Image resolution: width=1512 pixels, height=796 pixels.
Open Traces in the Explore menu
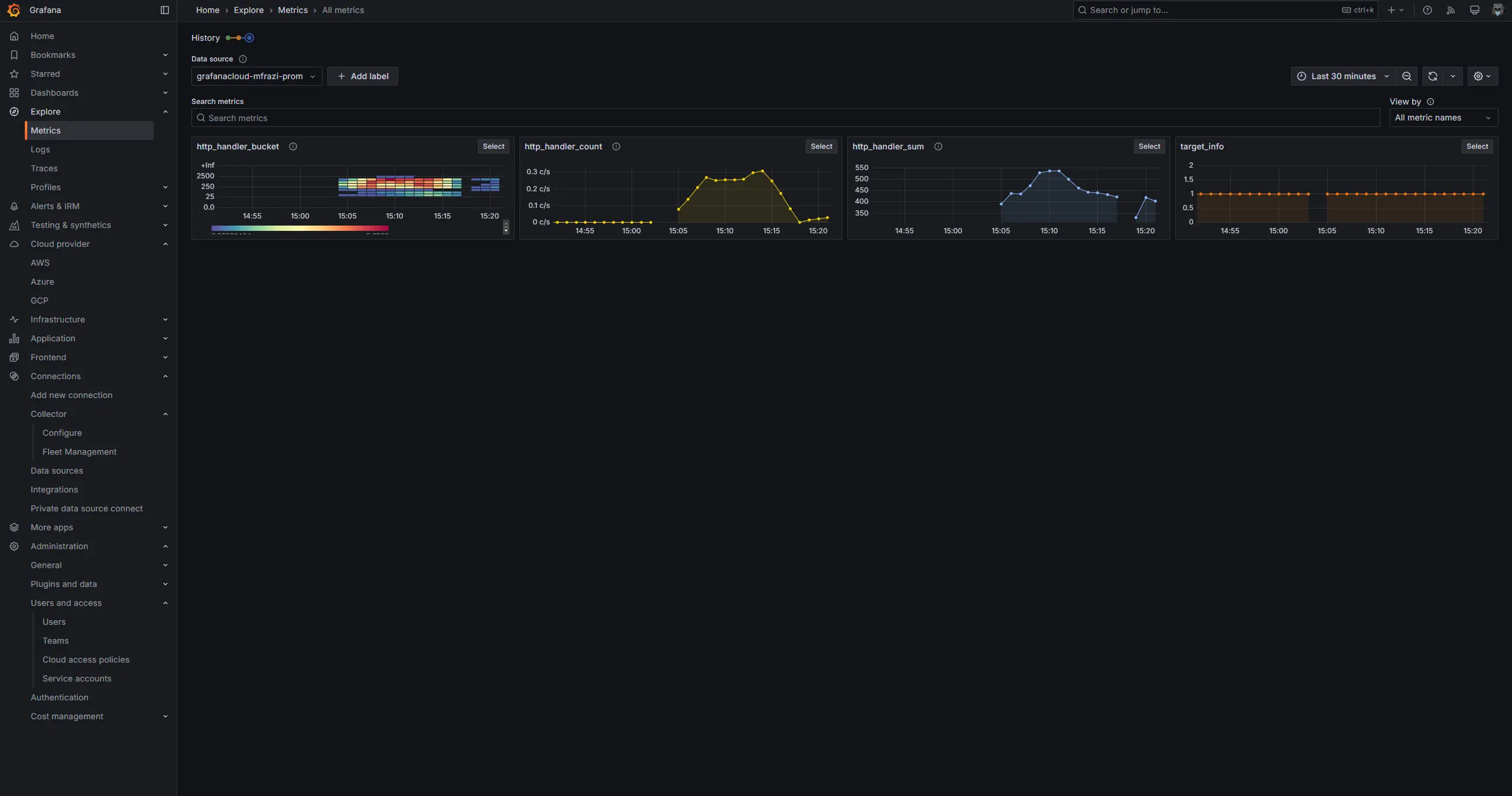(x=44, y=168)
